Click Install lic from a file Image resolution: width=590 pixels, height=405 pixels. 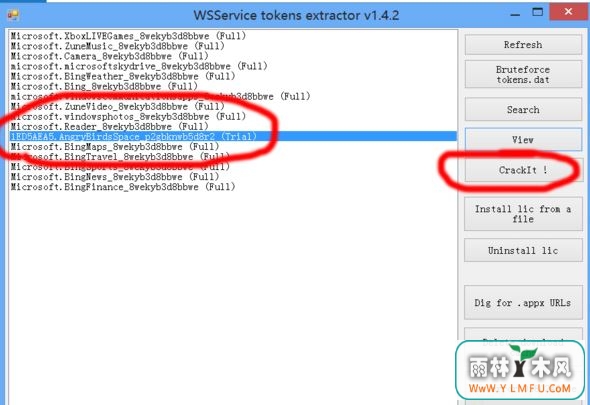(523, 214)
